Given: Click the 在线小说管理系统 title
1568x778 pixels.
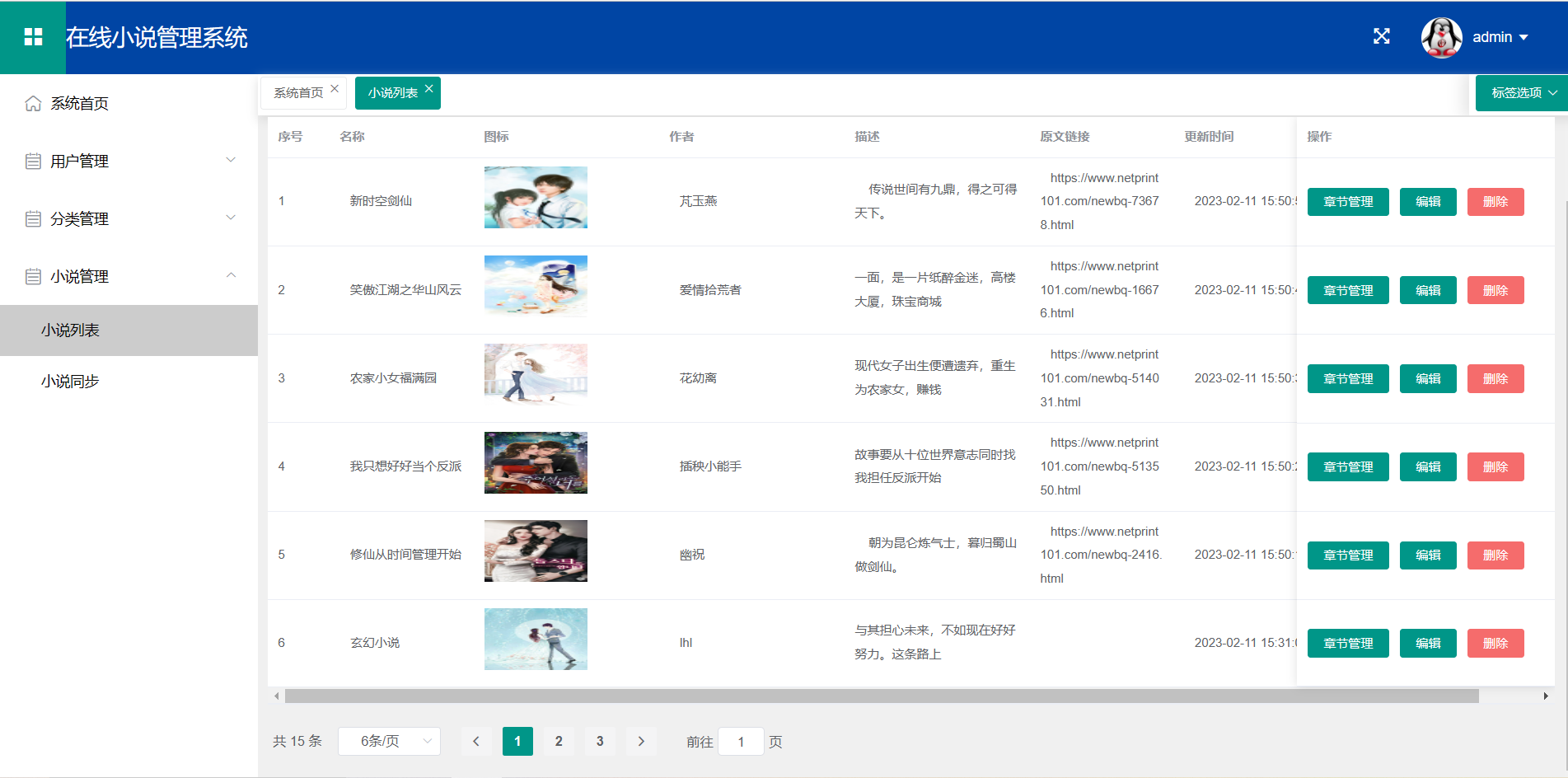Looking at the screenshot, I should coord(157,37).
